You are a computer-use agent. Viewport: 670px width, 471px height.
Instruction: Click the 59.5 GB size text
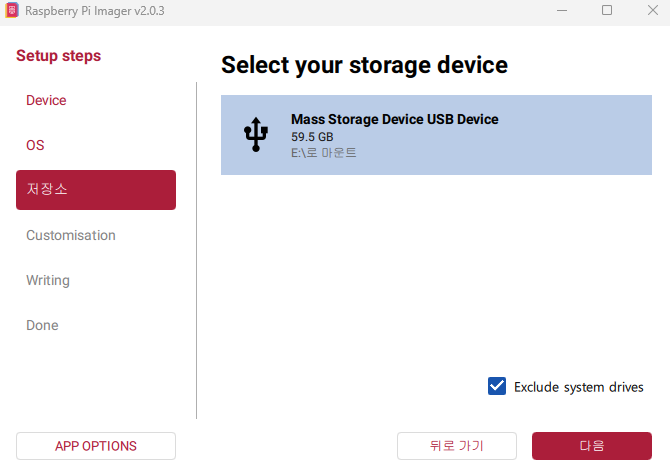point(312,136)
